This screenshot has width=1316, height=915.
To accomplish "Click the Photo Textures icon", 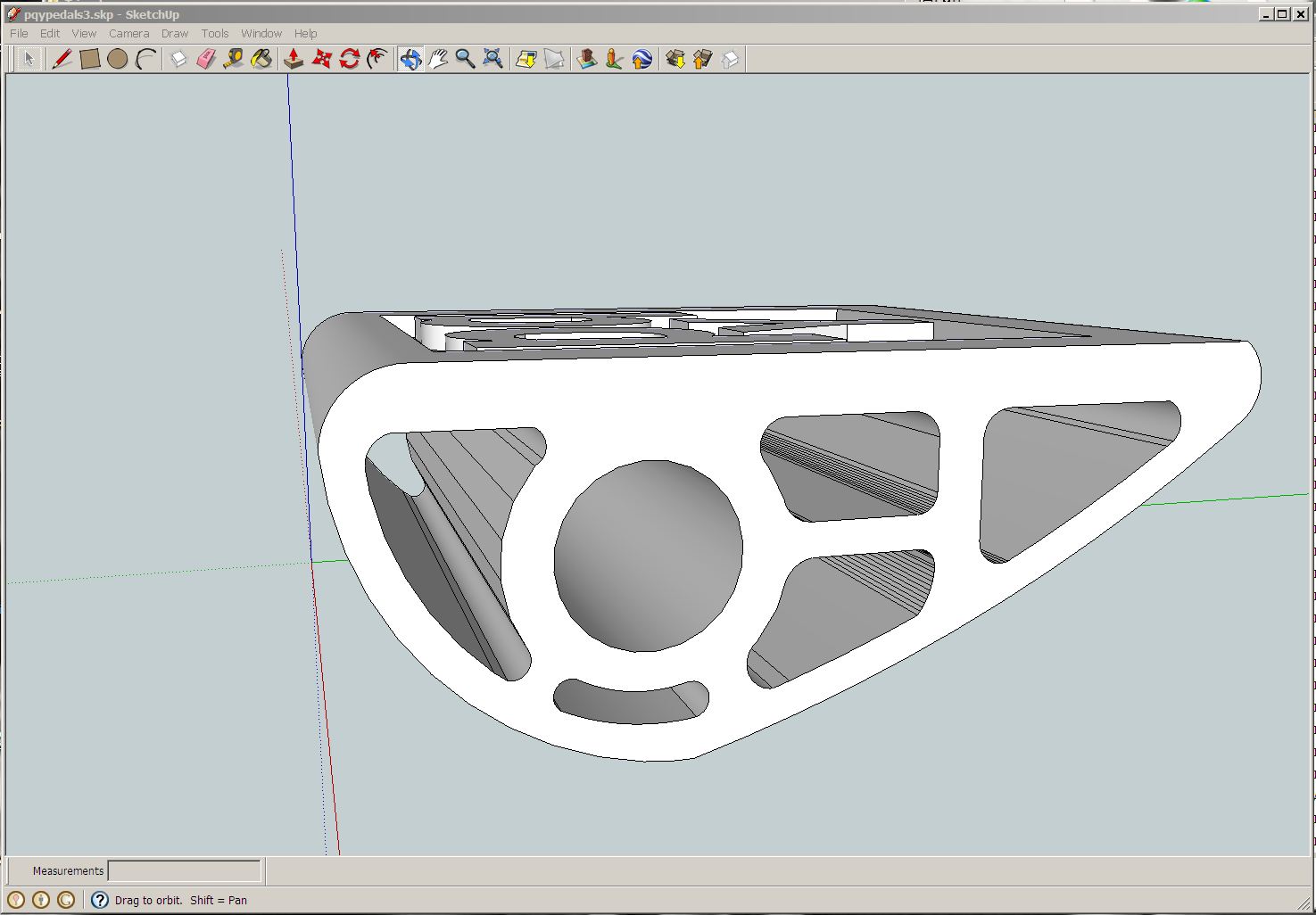I will (x=614, y=59).
